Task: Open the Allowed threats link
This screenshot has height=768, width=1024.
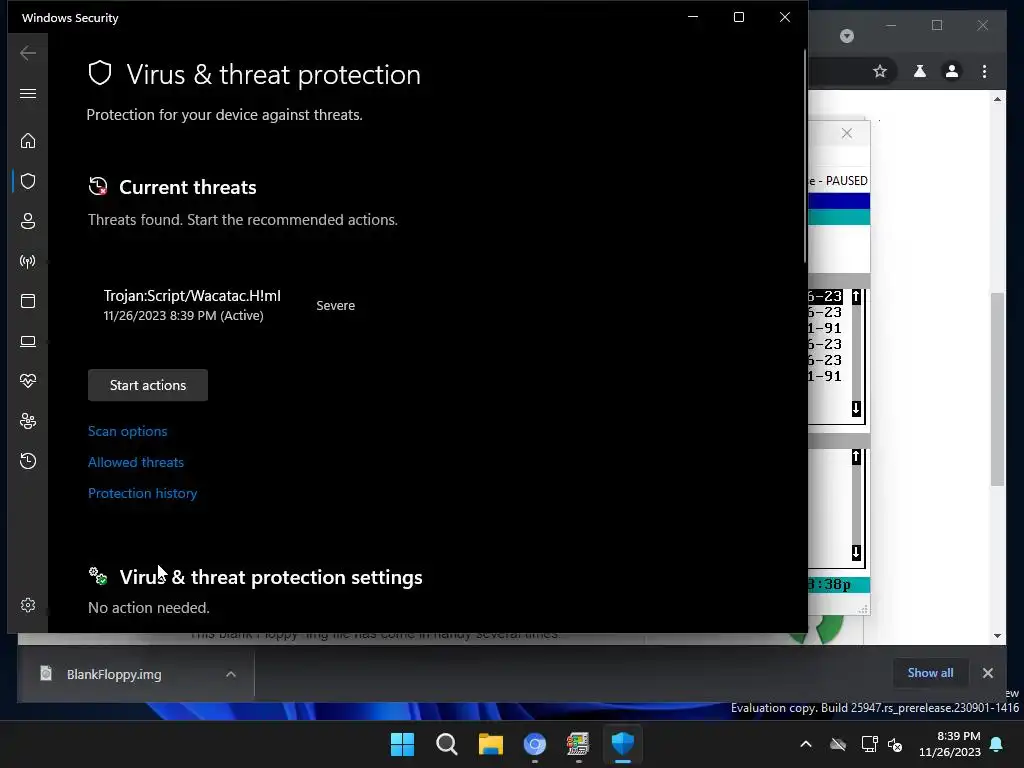Action: (136, 462)
